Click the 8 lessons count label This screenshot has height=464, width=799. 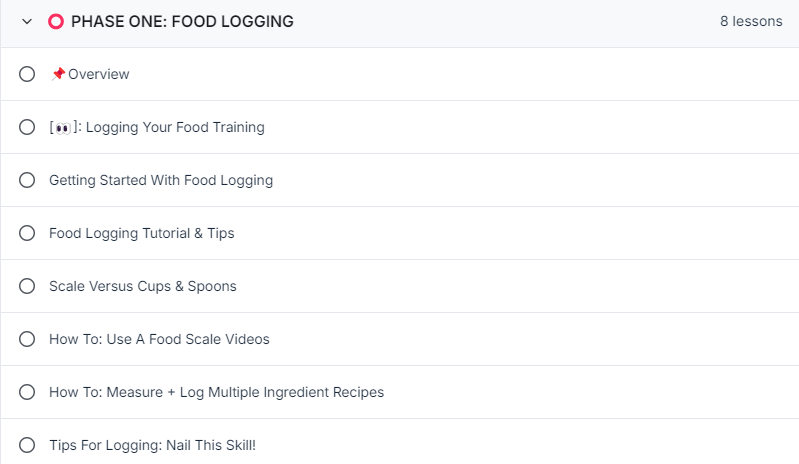coord(751,21)
